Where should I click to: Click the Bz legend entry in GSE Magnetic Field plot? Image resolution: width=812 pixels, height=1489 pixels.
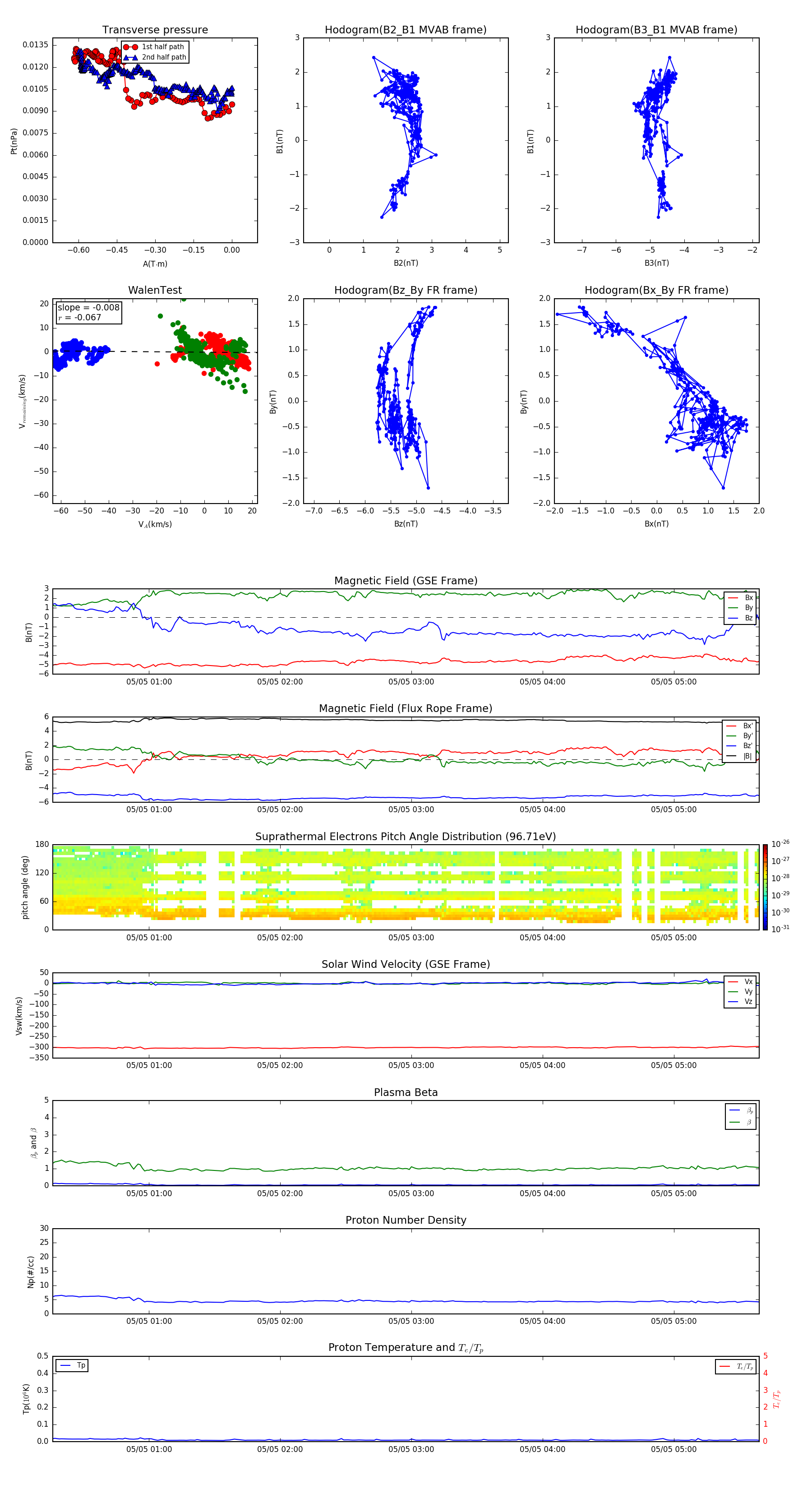pos(740,618)
